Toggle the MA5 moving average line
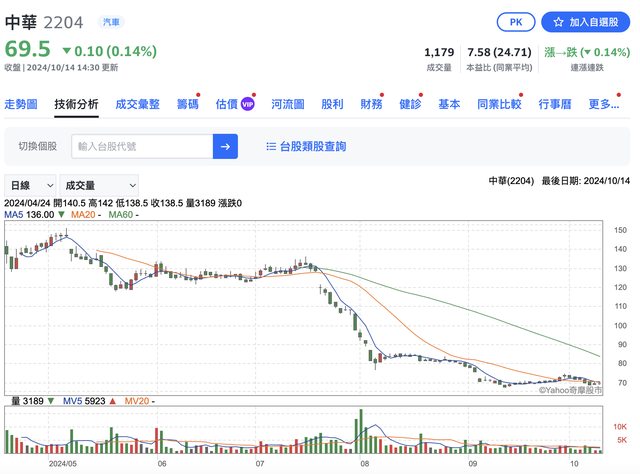The image size is (640, 474). (x=30, y=214)
